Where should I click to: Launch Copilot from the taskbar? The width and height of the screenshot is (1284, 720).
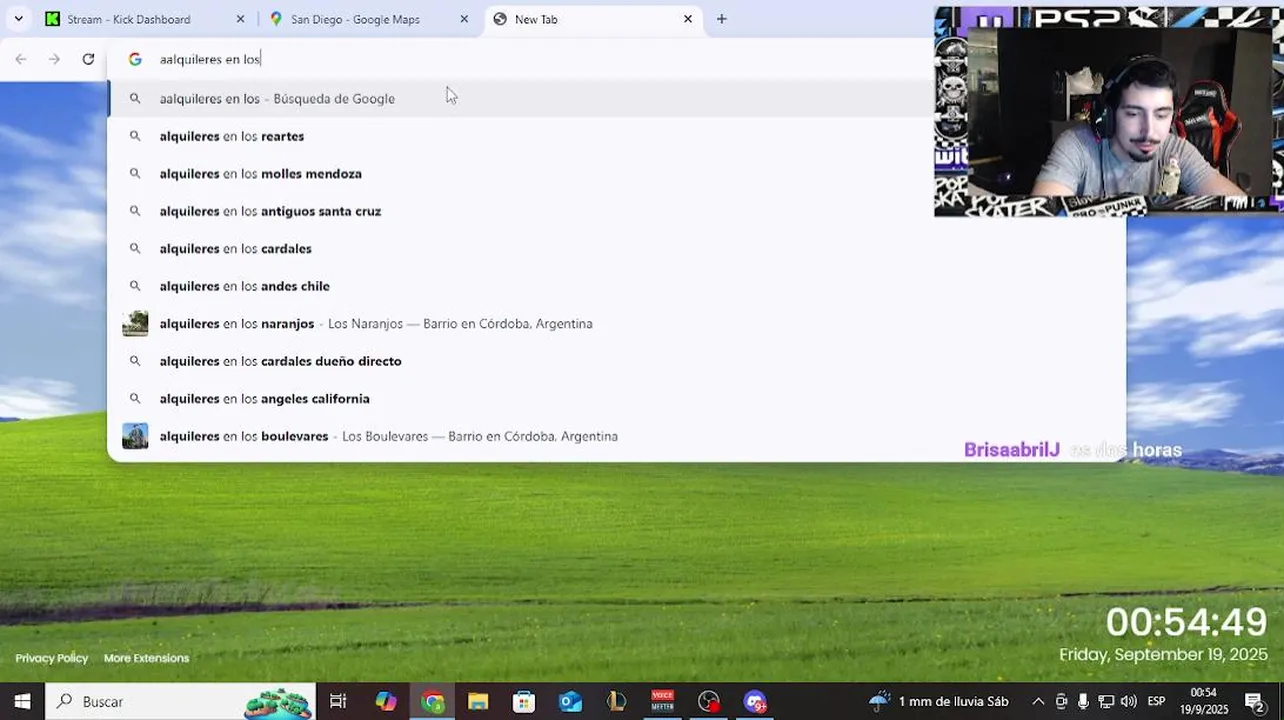(386, 701)
